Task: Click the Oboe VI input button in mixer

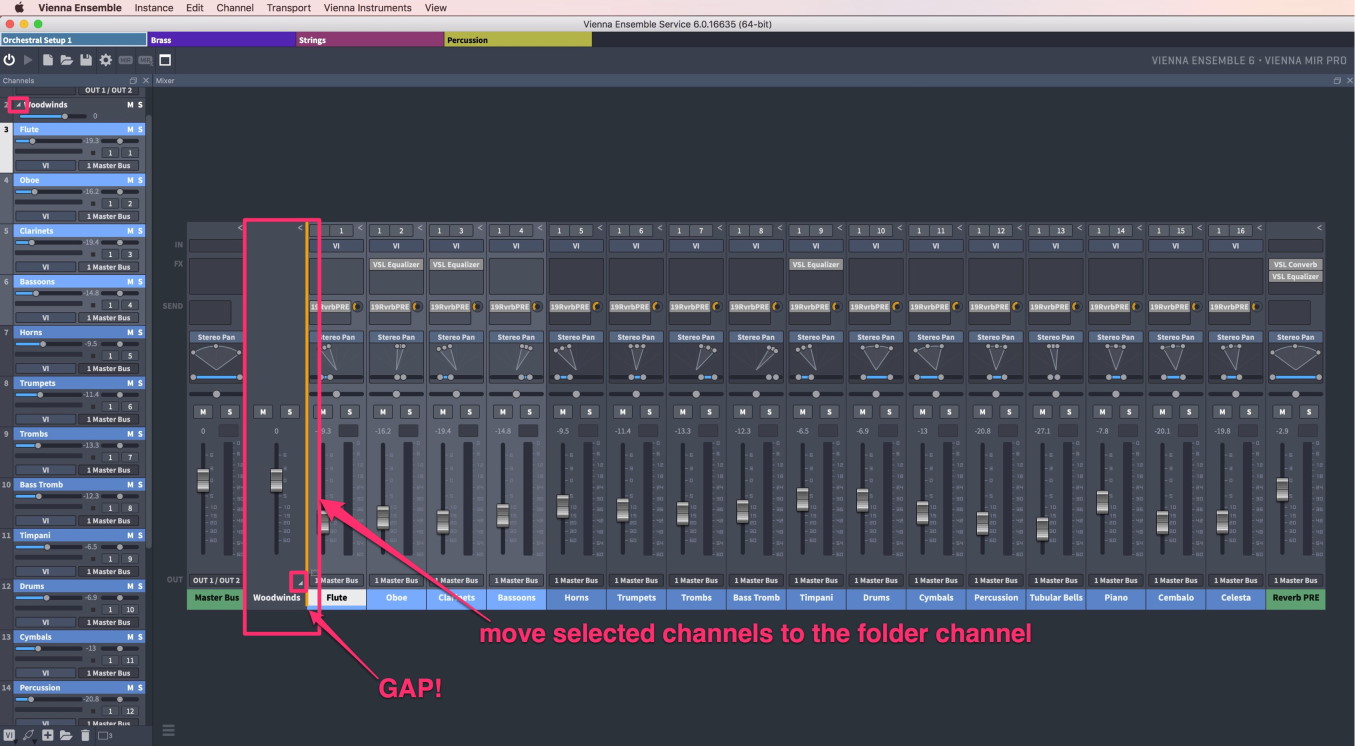Action: (396, 245)
